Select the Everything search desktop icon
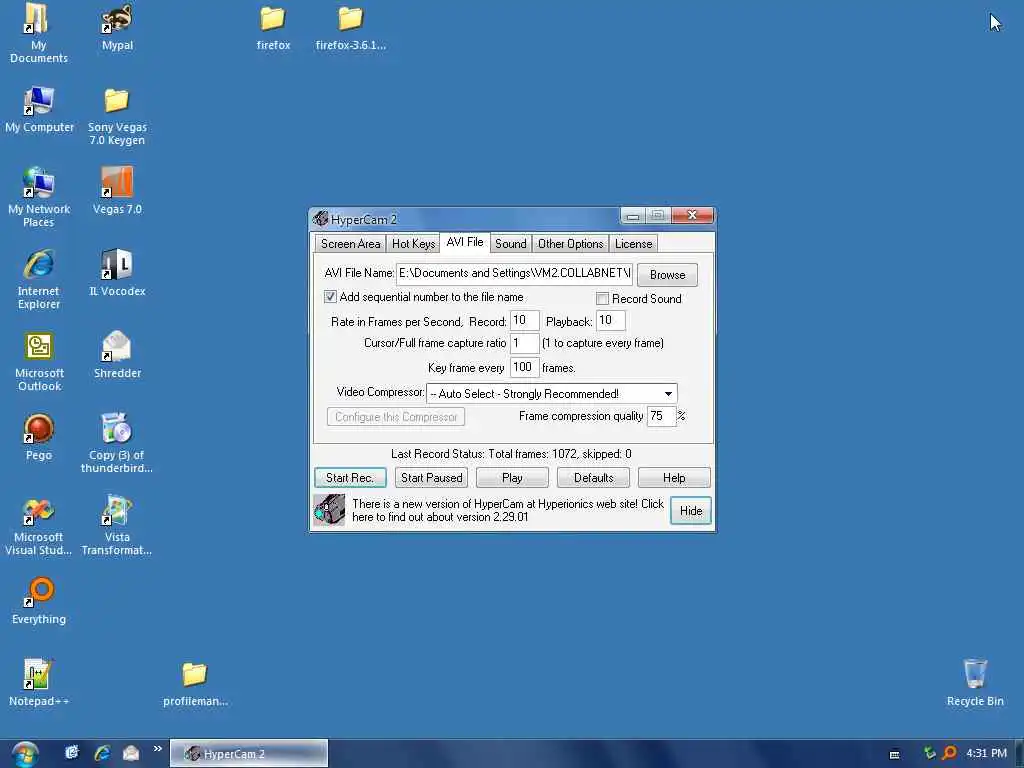This screenshot has height=768, width=1024. pos(39,601)
